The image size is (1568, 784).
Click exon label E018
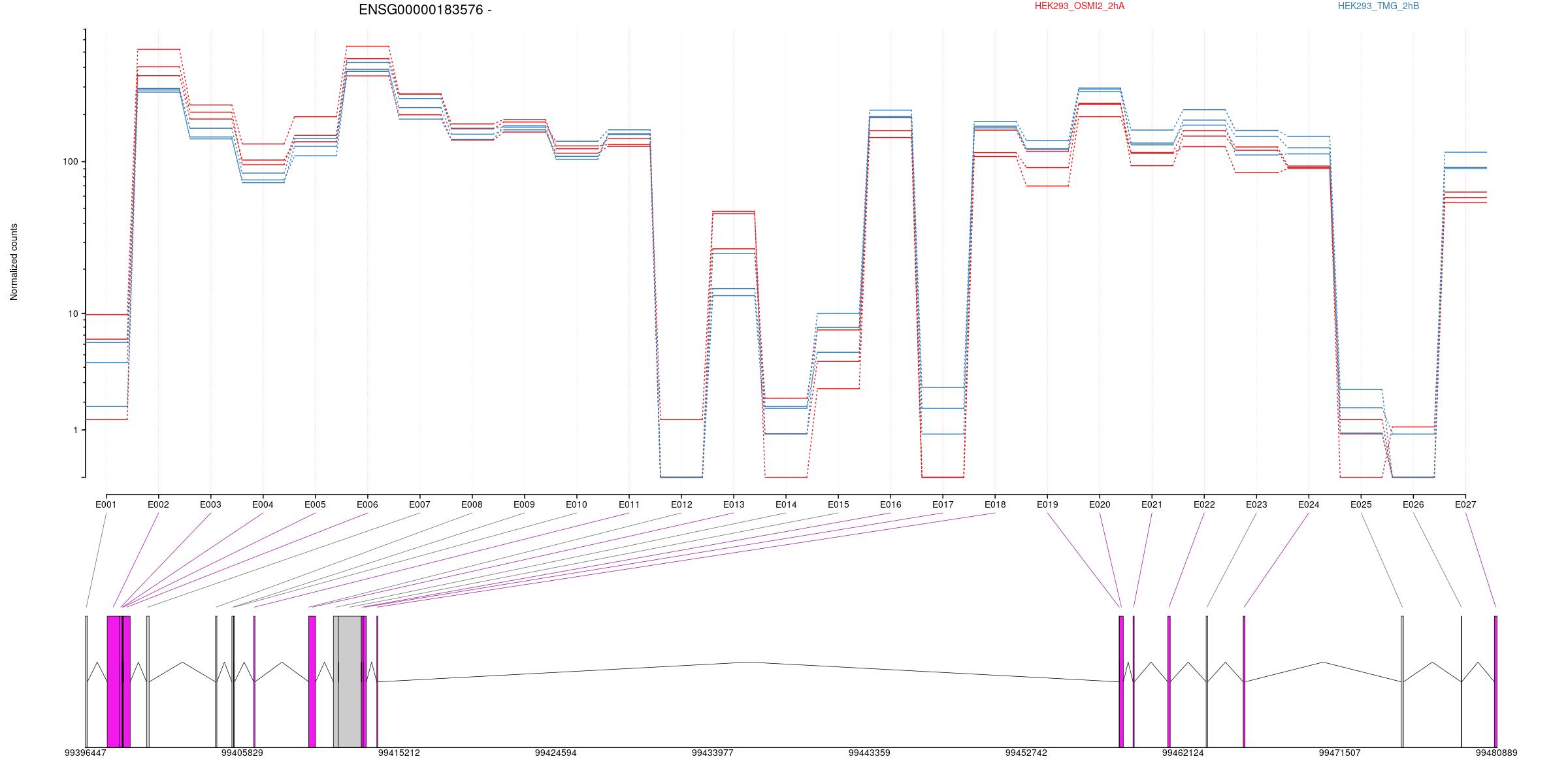995,504
